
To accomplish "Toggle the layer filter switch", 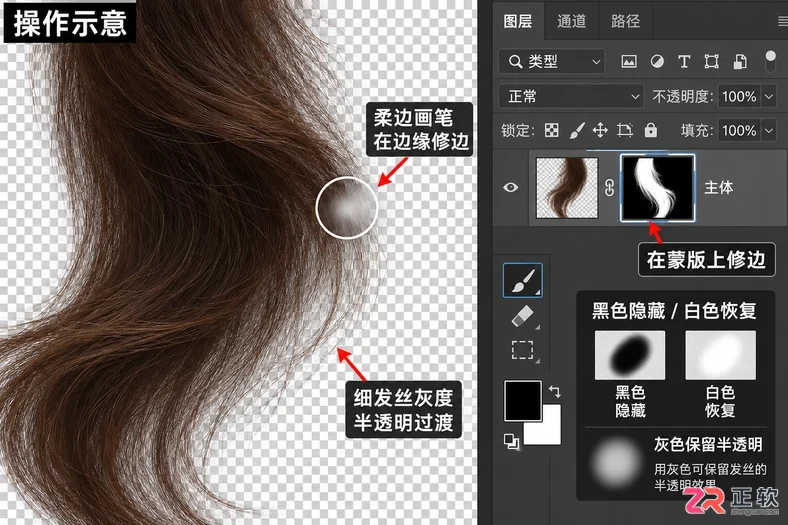I will click(x=770, y=61).
